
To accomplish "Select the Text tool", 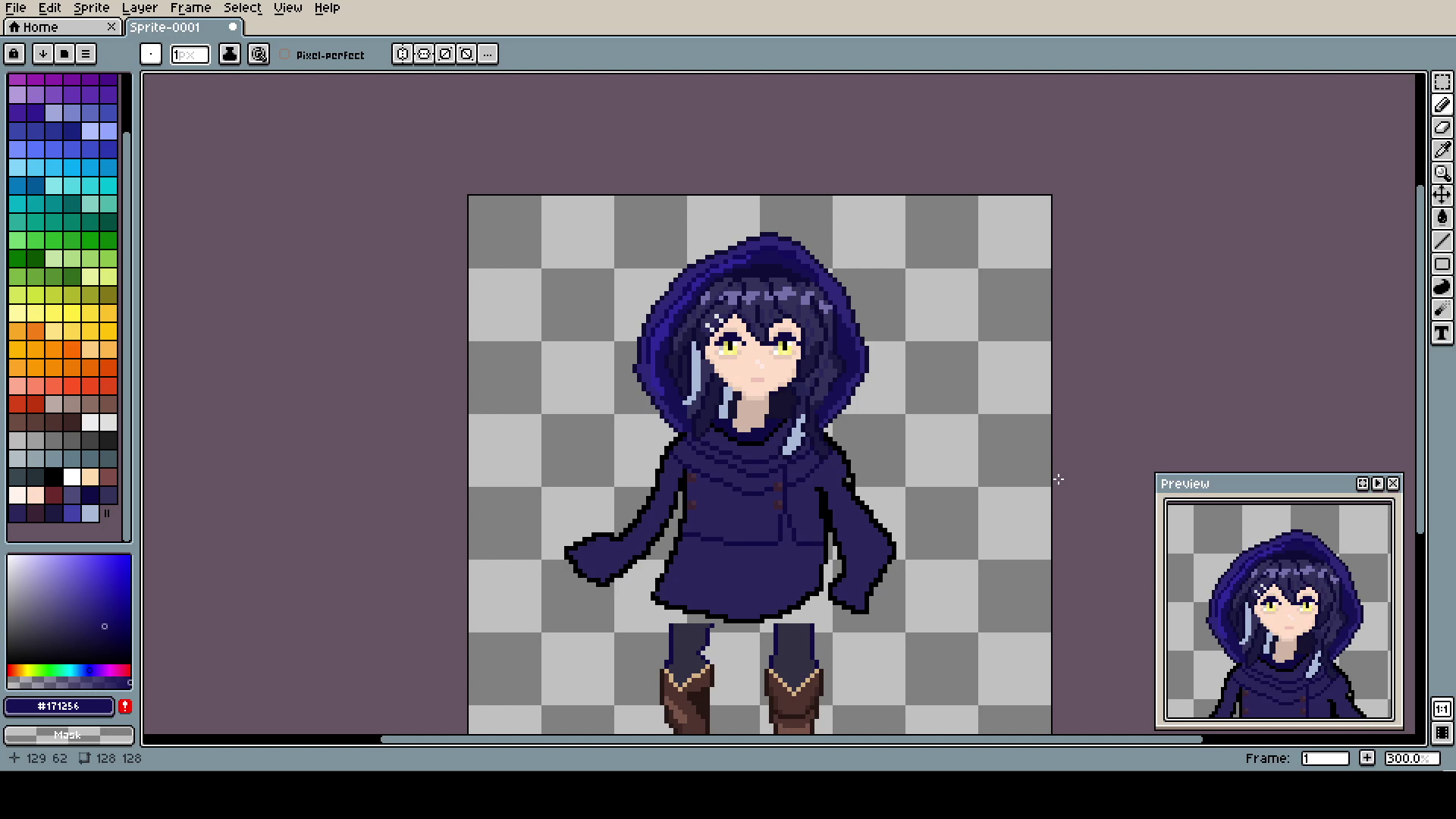I will point(1442,334).
